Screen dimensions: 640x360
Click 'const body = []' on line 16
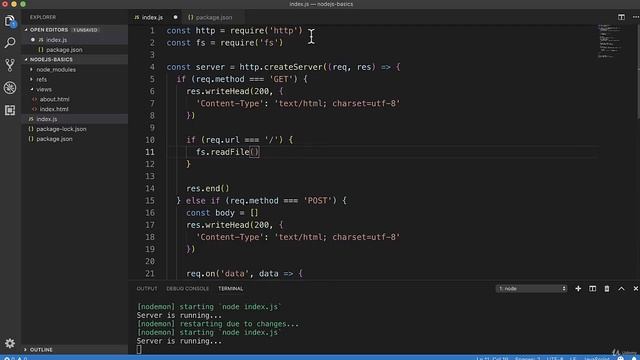222,213
